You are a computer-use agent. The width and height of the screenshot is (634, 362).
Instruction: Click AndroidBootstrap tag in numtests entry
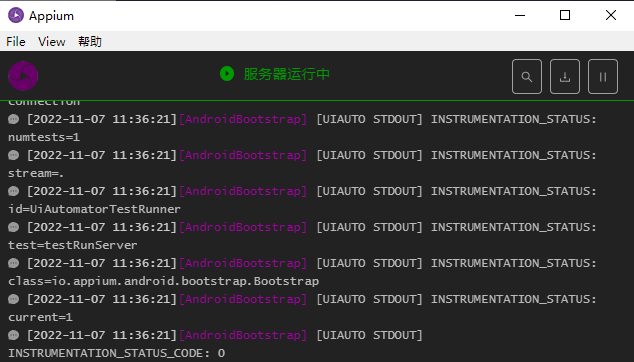(x=243, y=119)
